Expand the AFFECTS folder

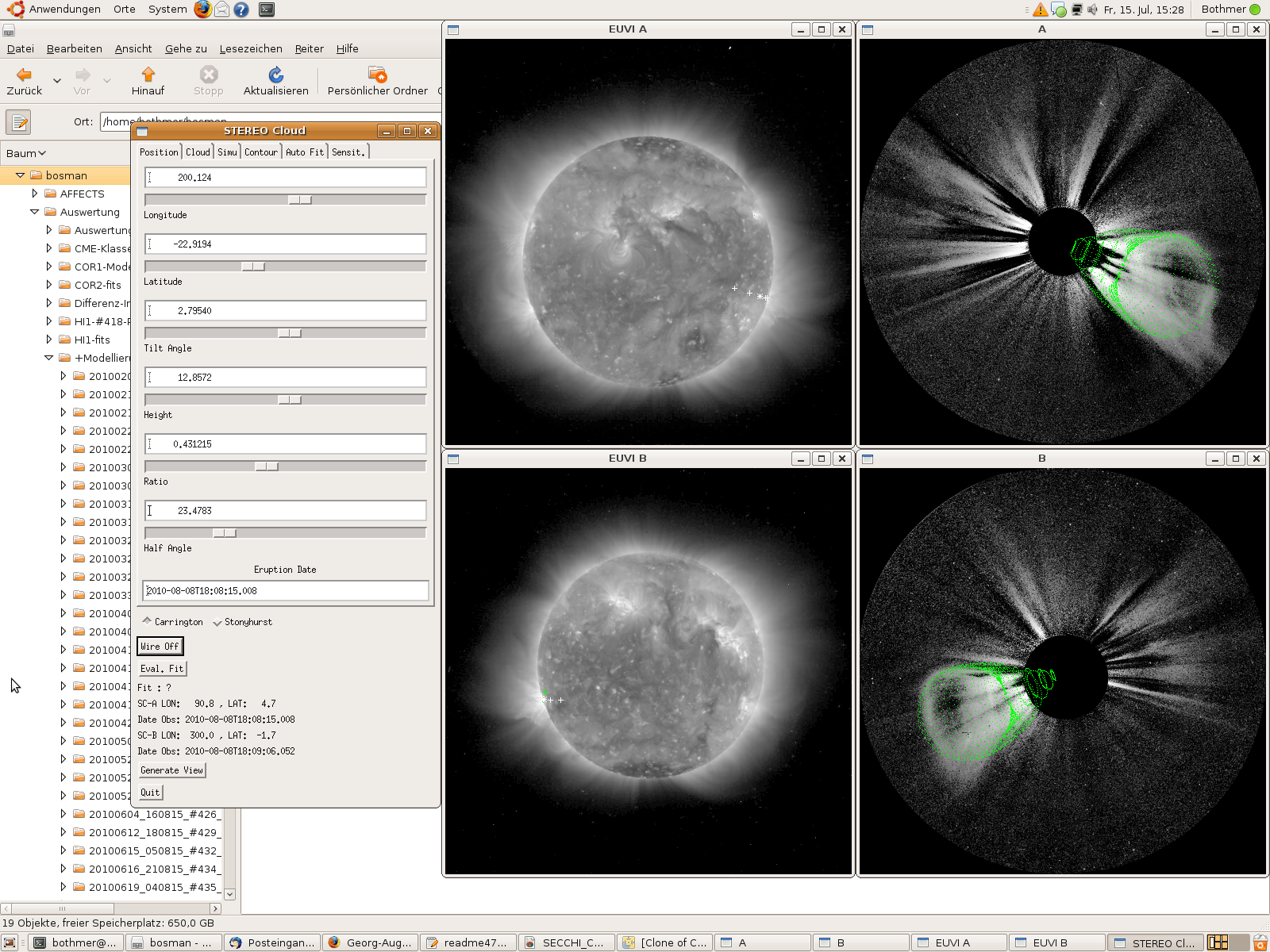[34, 194]
